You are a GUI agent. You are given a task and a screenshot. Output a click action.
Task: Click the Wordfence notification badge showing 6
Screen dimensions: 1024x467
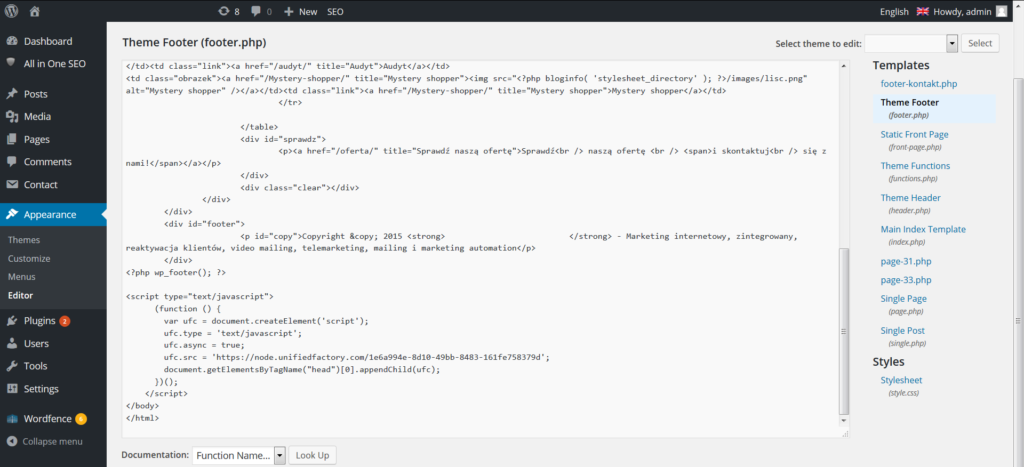point(80,419)
